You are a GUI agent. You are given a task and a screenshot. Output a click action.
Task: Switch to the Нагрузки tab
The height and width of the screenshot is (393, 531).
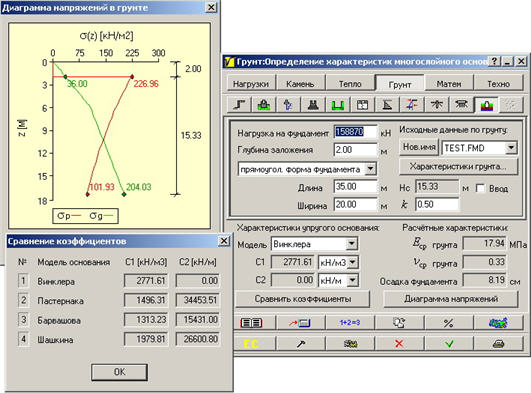(251, 84)
